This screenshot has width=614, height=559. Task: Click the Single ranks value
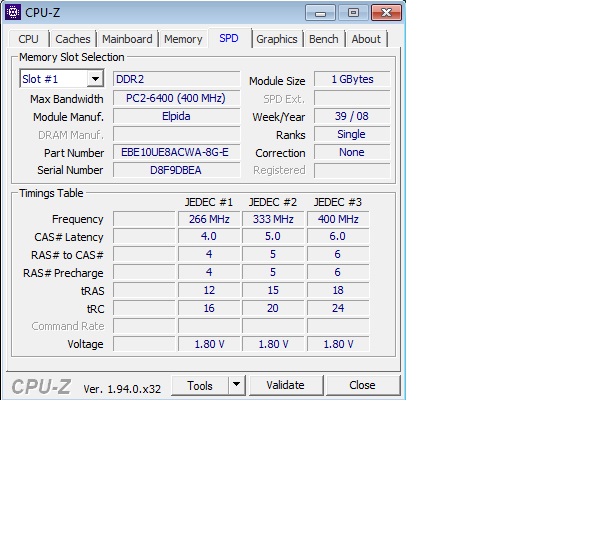point(352,134)
